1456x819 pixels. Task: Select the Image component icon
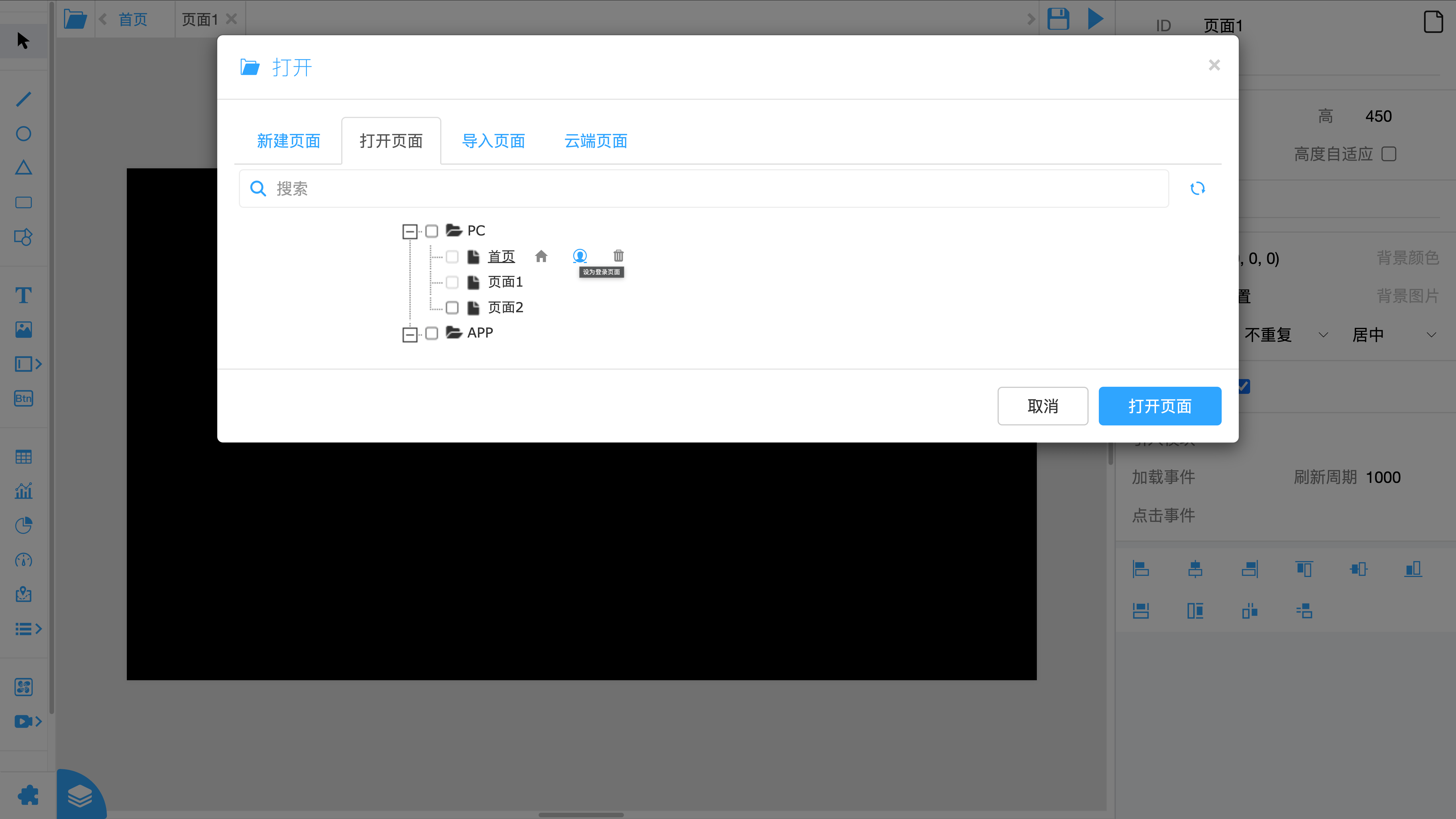point(23,330)
